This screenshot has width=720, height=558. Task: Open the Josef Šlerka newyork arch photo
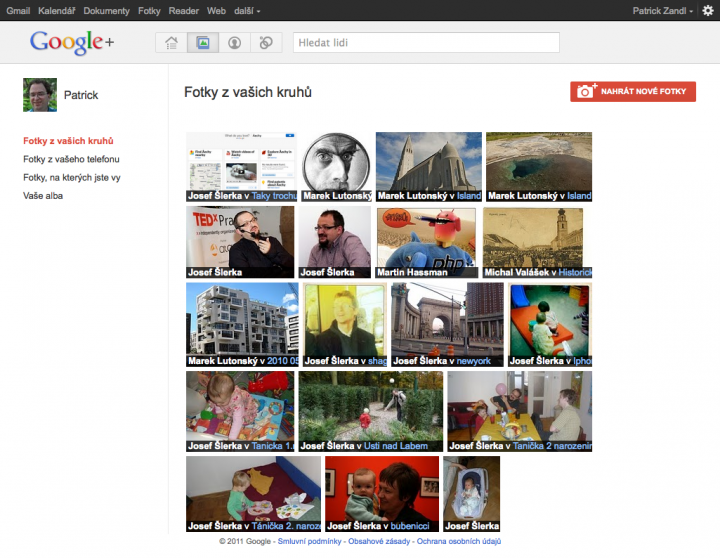click(x=448, y=325)
